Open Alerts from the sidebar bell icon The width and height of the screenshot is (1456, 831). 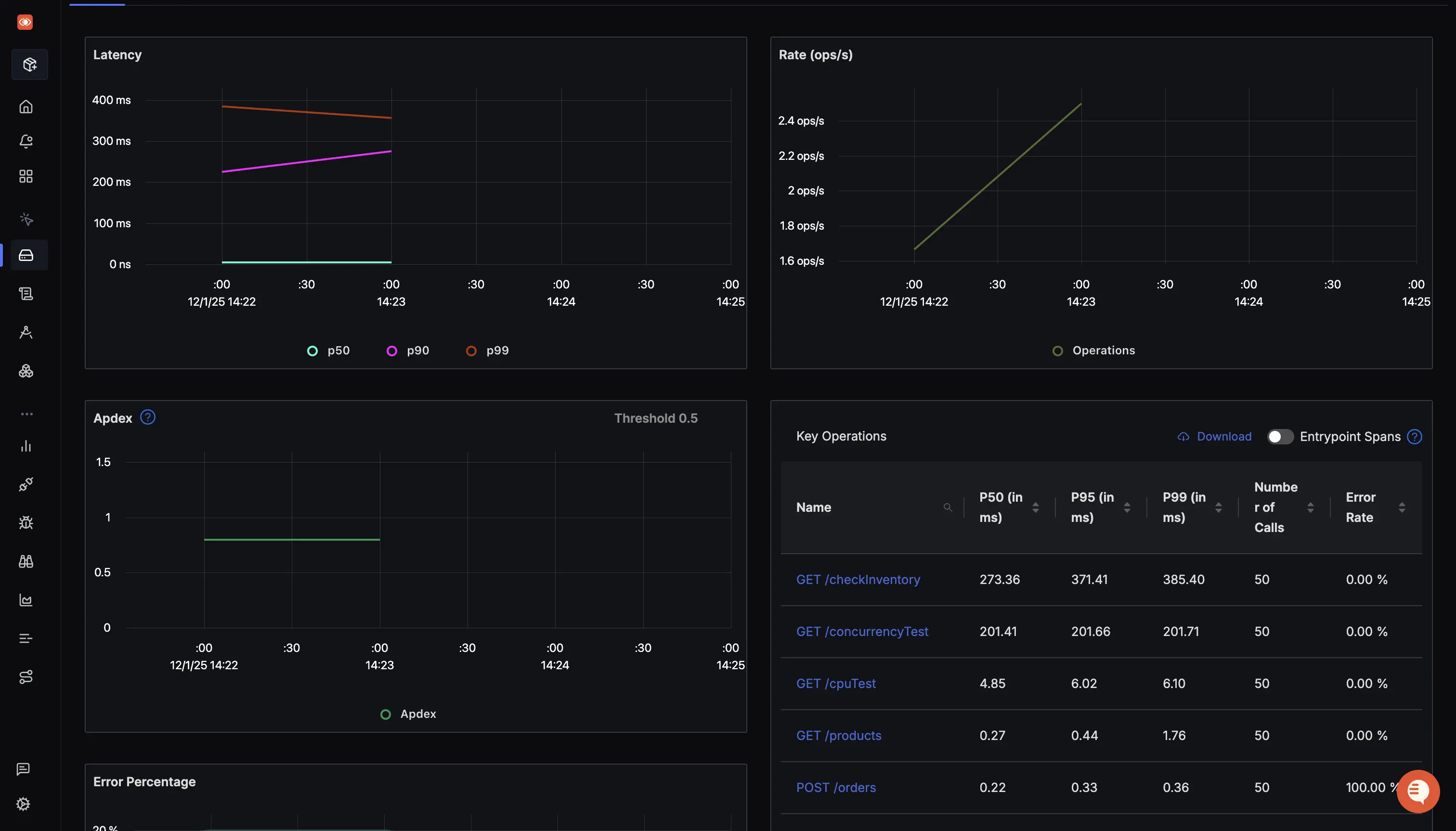(x=26, y=142)
